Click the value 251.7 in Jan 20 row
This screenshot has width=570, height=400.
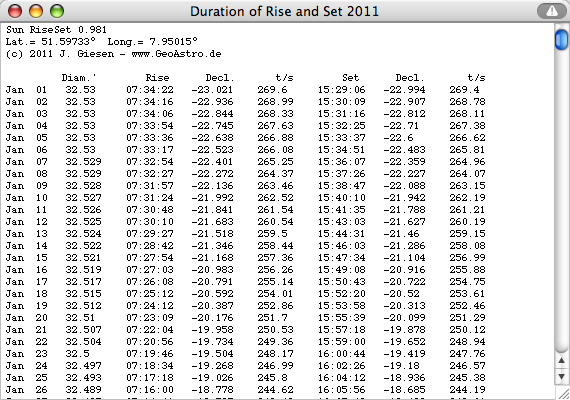point(272,318)
